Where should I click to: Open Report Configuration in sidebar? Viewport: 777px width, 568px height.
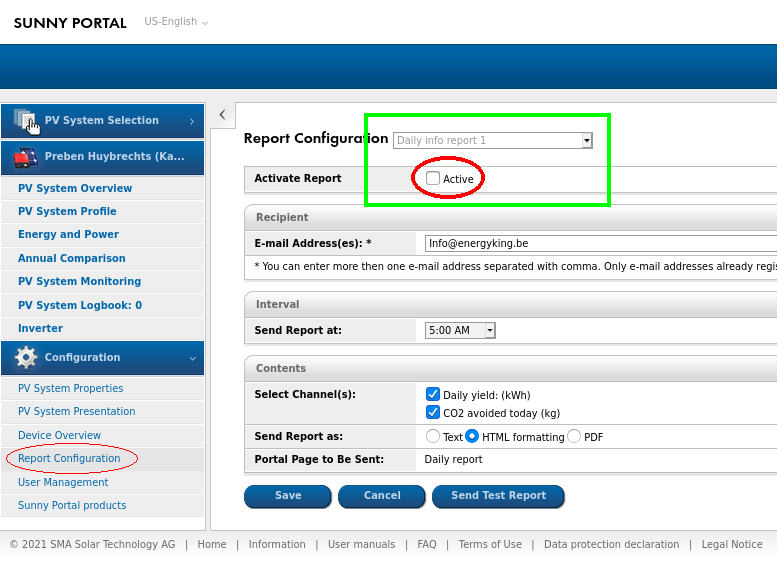pos(69,458)
